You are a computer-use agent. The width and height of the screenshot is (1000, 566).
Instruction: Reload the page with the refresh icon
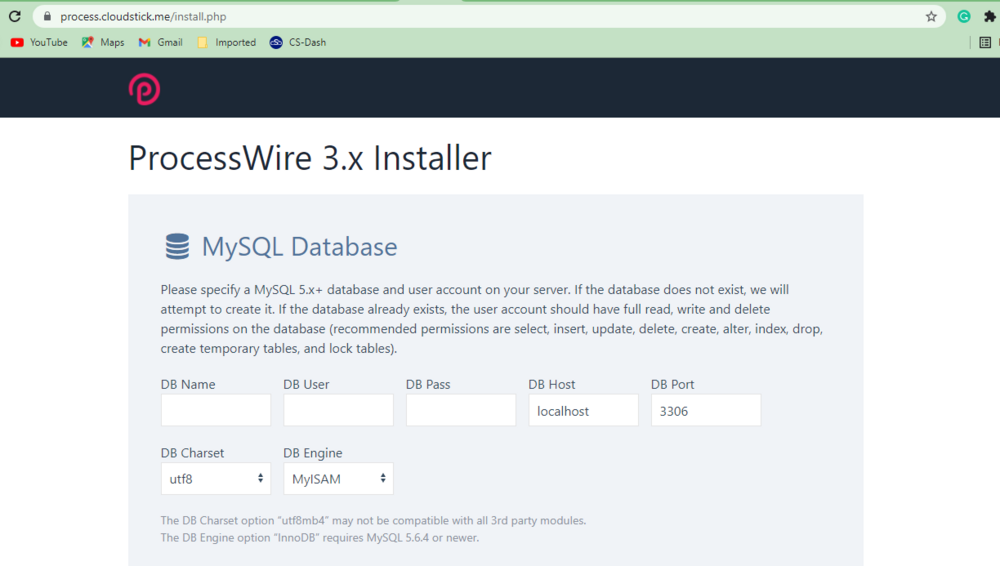15,16
